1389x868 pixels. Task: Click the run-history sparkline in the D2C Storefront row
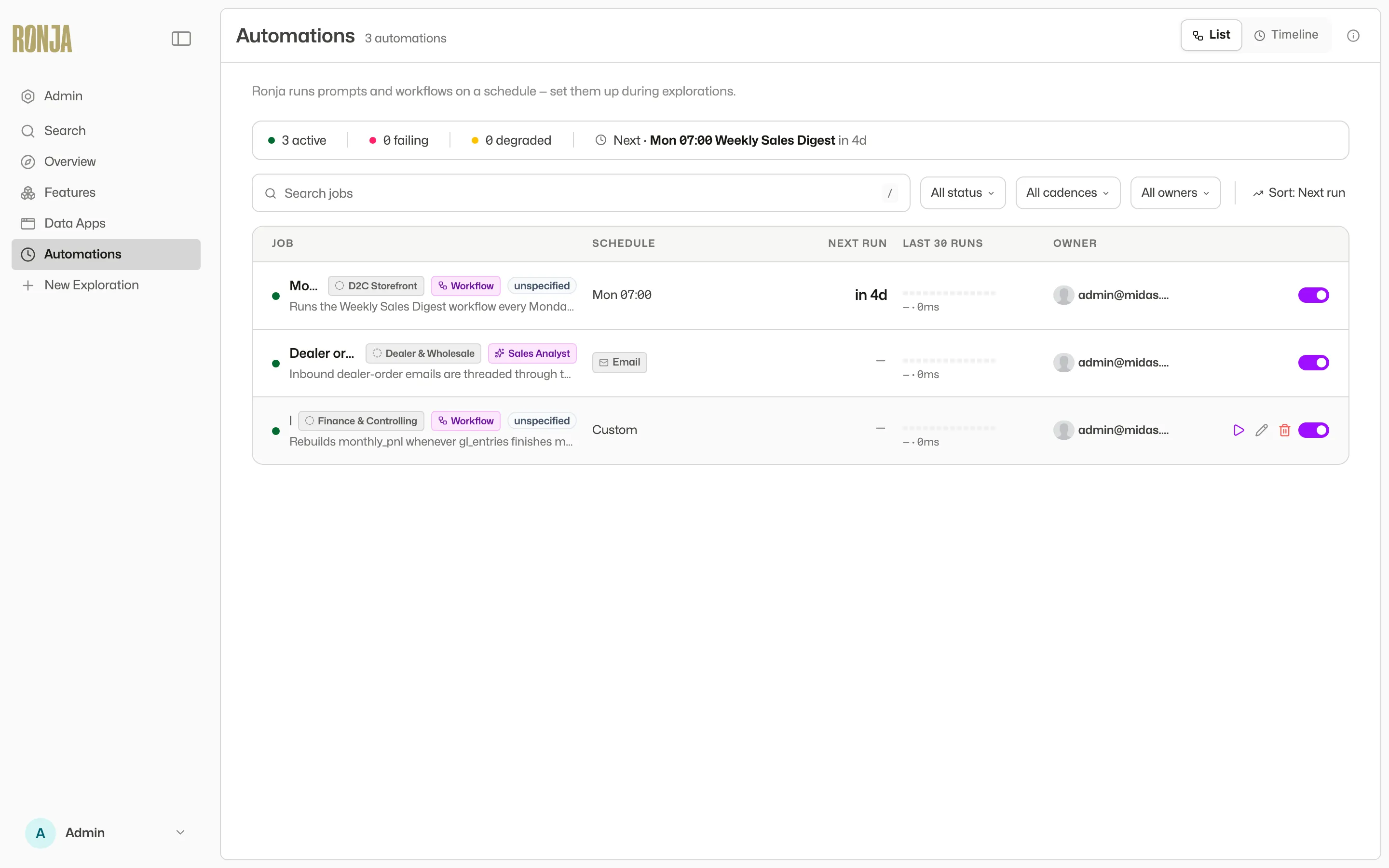(949, 293)
